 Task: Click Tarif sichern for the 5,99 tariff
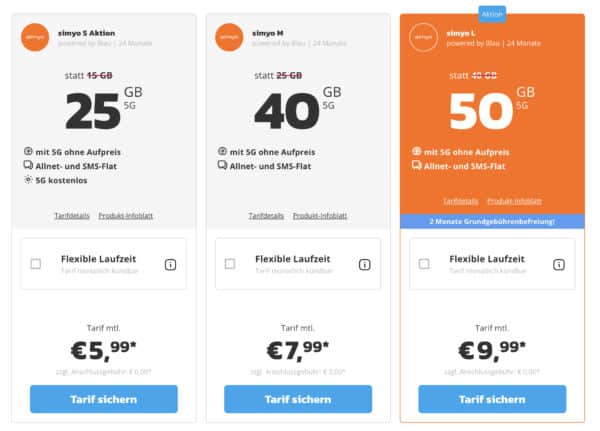coord(104,399)
